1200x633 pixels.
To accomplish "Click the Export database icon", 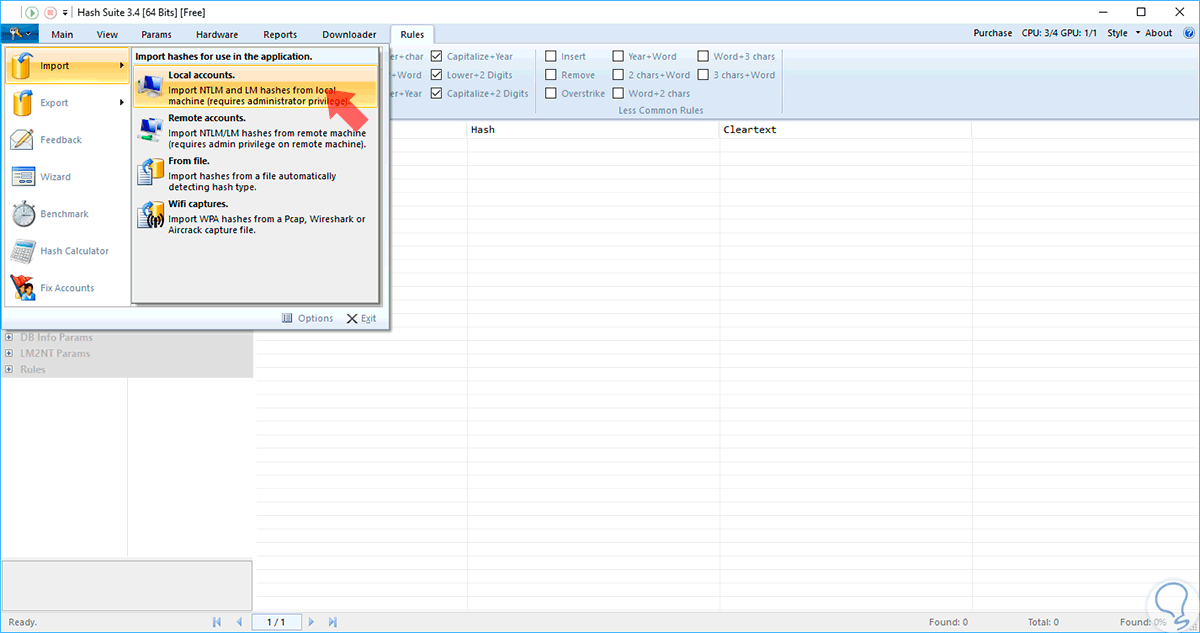I will pos(23,102).
